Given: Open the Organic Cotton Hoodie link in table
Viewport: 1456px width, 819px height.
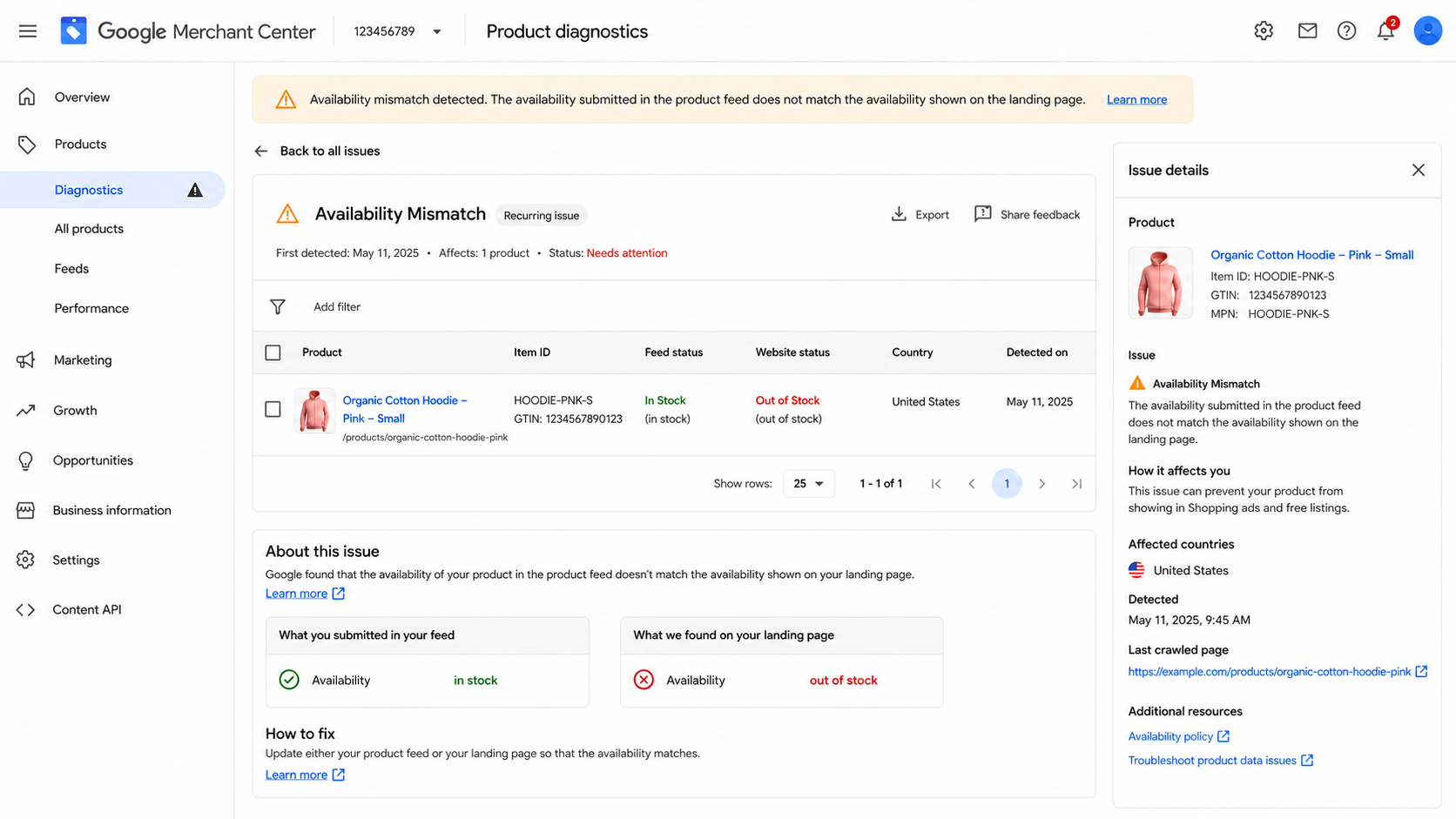Looking at the screenshot, I should pos(405,409).
